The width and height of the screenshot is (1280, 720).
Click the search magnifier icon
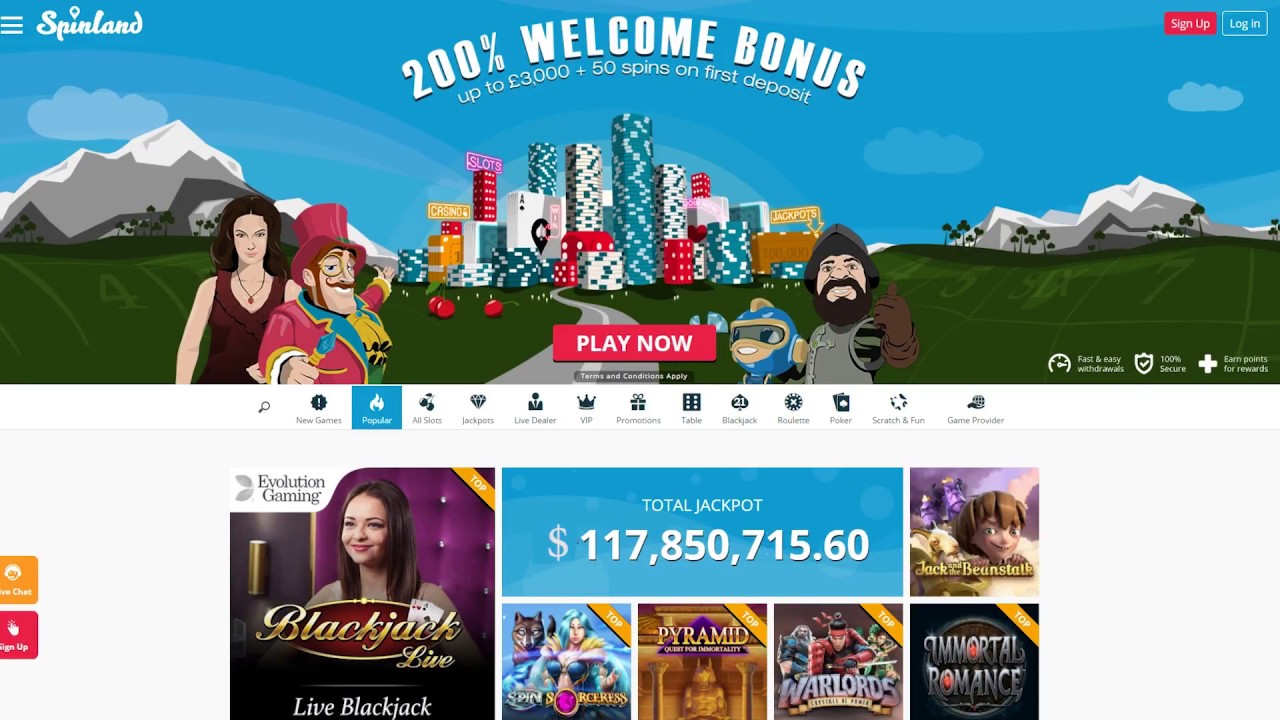(x=264, y=407)
